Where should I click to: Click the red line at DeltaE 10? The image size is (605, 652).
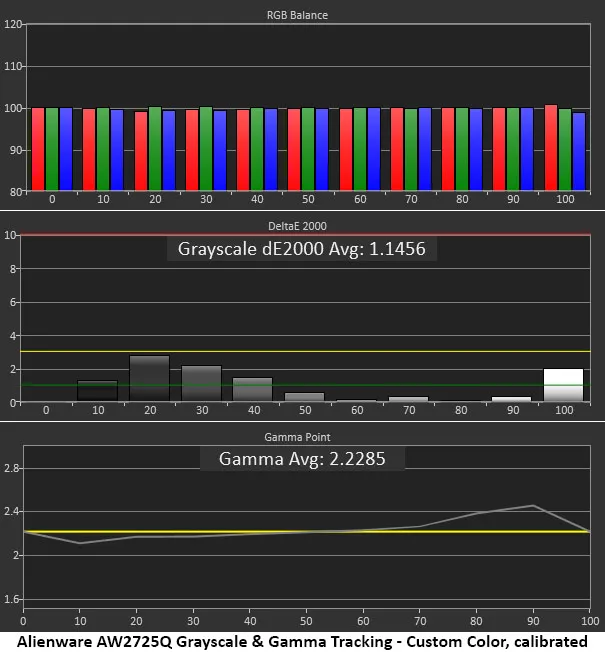[300, 235]
